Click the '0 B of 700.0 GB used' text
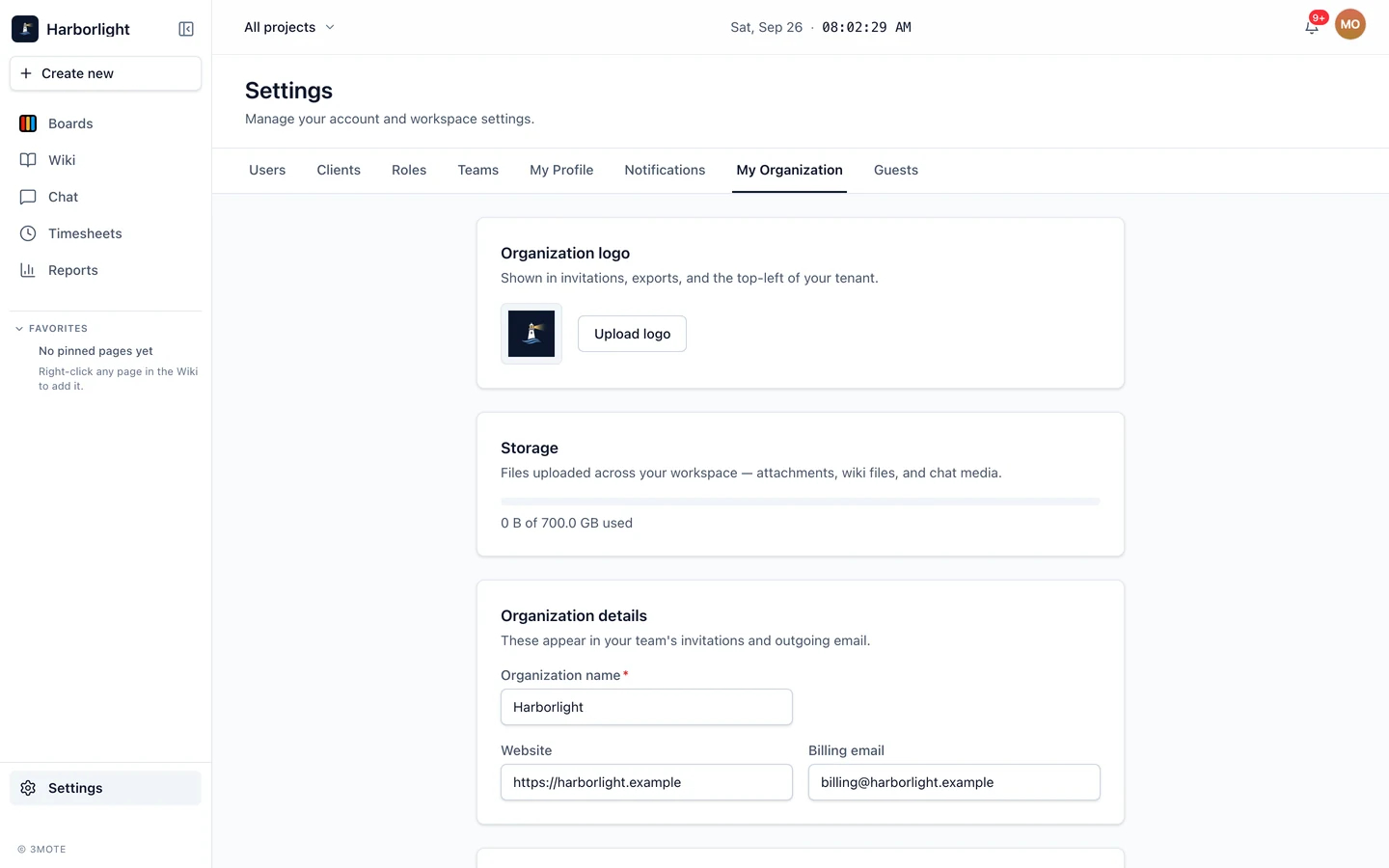Viewport: 1389px width, 868px height. 566,523
